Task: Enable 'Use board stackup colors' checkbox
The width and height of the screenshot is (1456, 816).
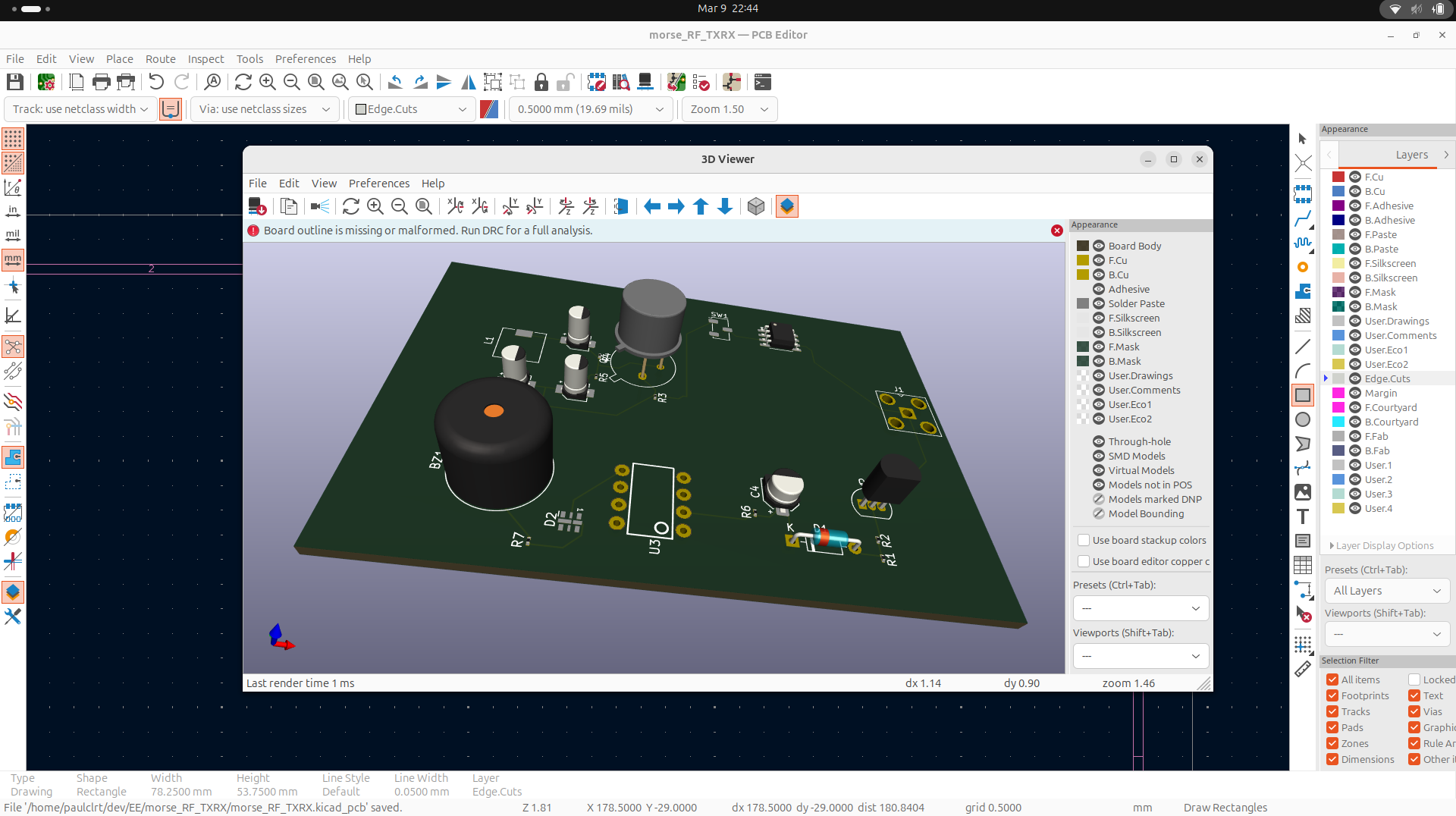Action: tap(1084, 540)
